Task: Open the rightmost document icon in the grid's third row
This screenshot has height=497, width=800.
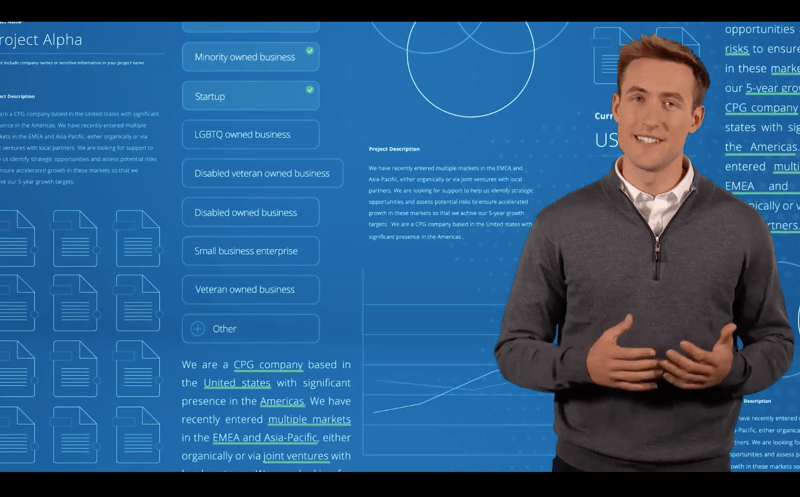Action: [138, 368]
